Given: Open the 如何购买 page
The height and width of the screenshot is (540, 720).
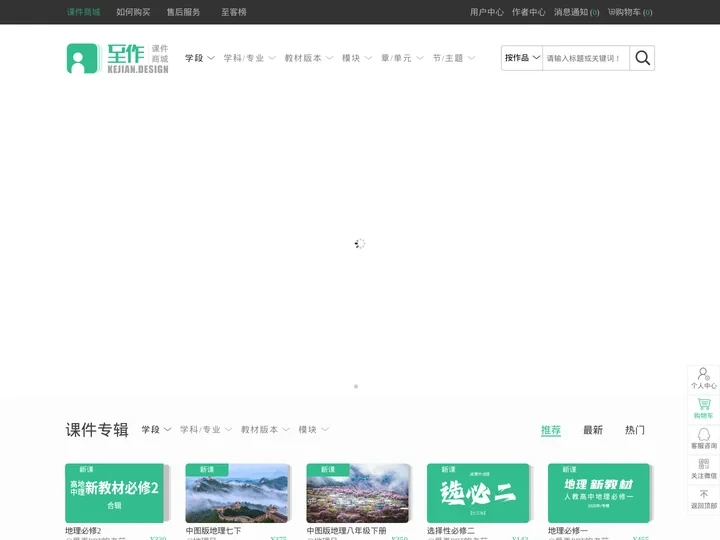Looking at the screenshot, I should [x=133, y=12].
